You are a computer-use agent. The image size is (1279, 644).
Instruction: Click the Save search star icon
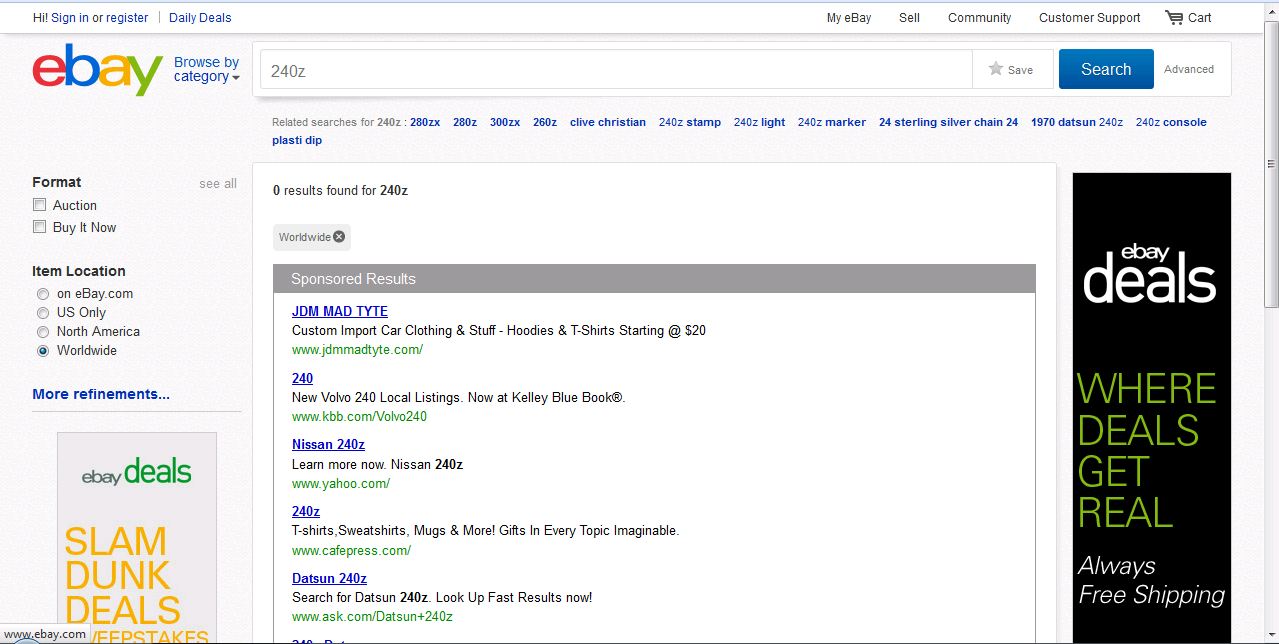click(995, 69)
